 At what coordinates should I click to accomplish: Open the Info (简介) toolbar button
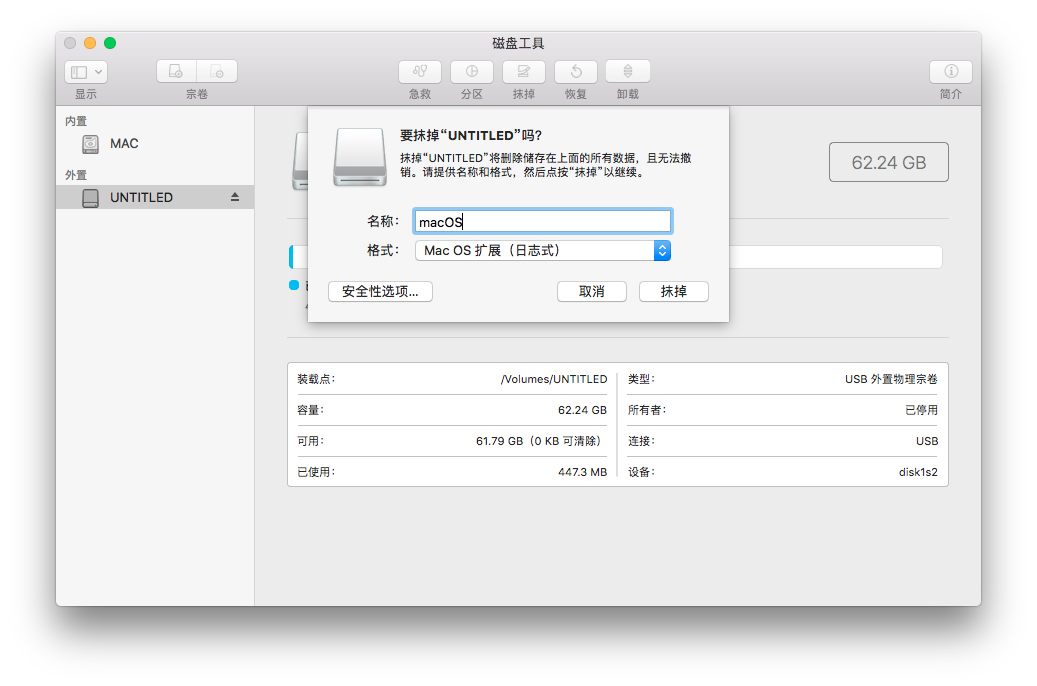(950, 71)
